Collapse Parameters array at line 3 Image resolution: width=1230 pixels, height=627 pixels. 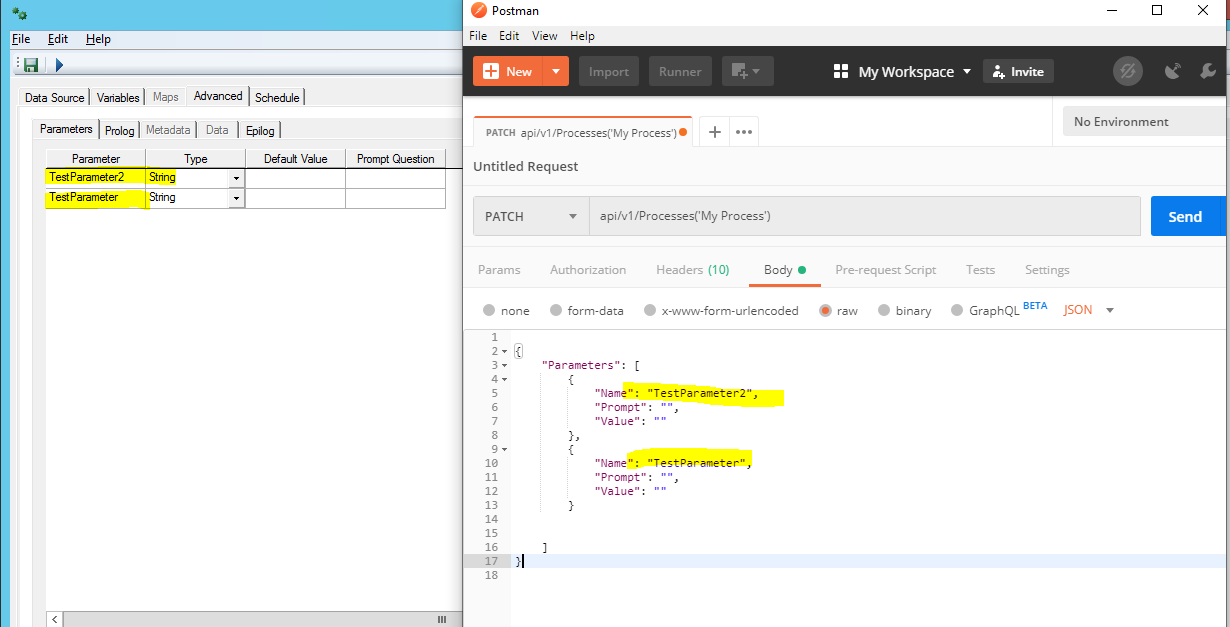click(504, 365)
